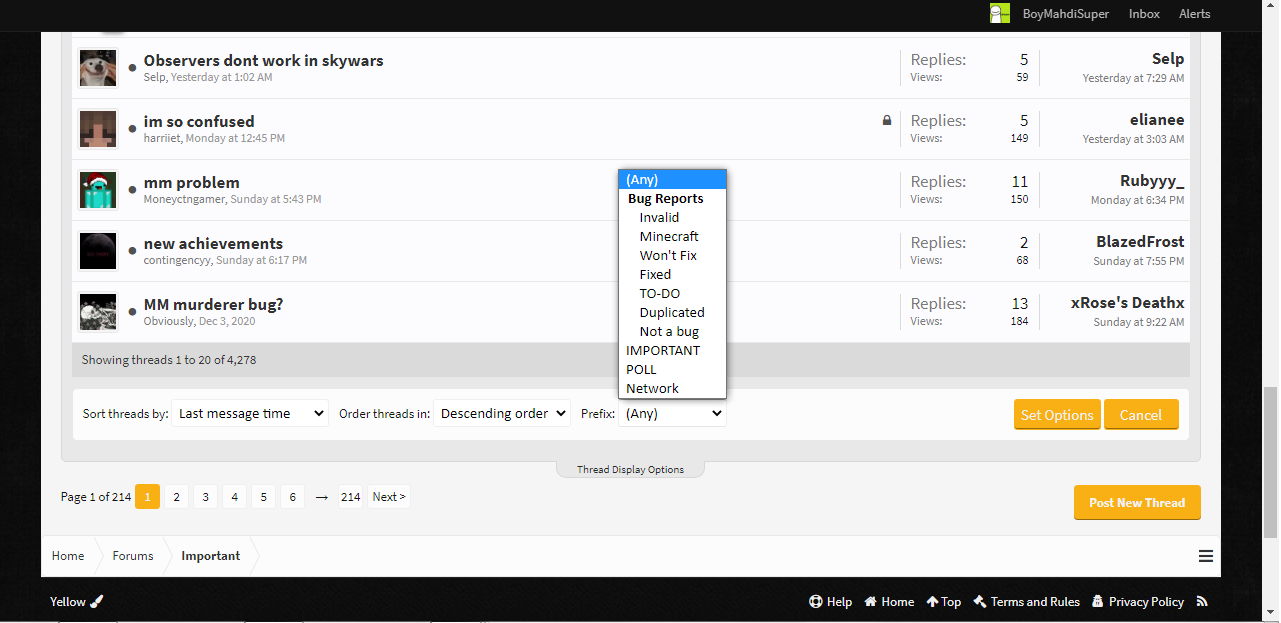Open last poster elianee's profile
Viewport: 1281px width, 623px height.
coord(1157,120)
